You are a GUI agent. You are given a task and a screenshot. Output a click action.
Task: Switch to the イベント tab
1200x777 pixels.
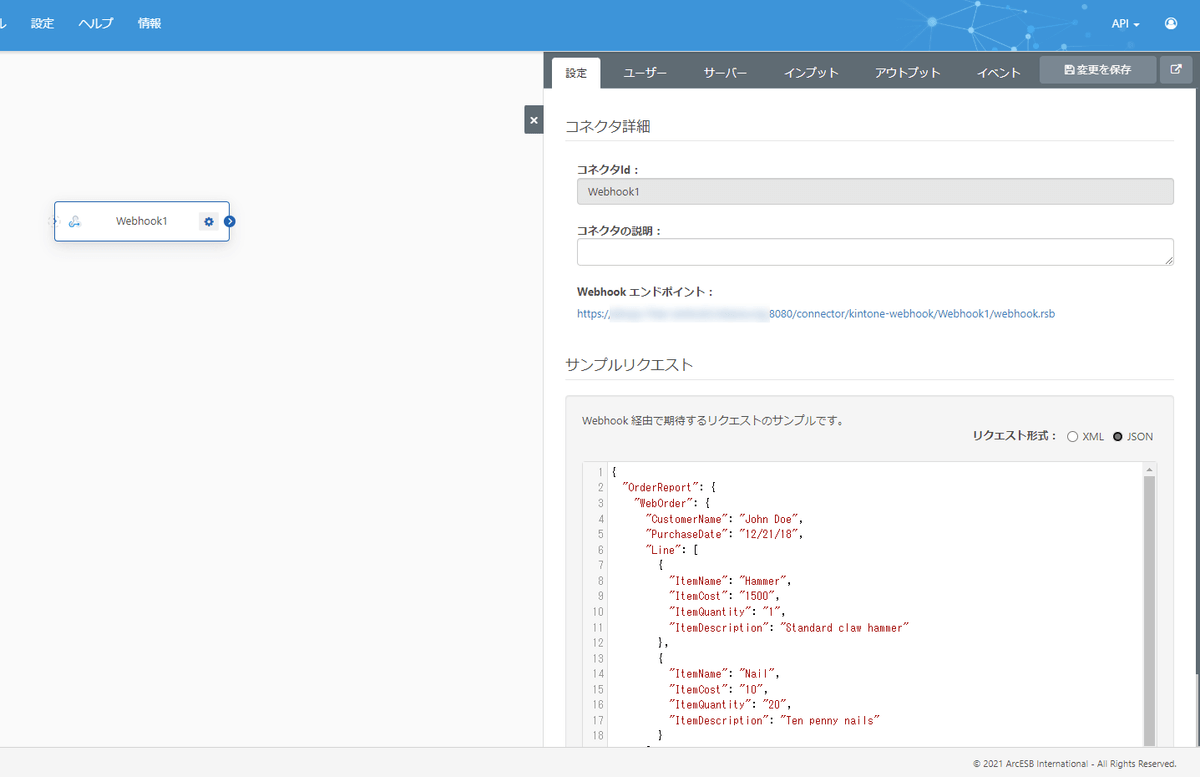999,72
